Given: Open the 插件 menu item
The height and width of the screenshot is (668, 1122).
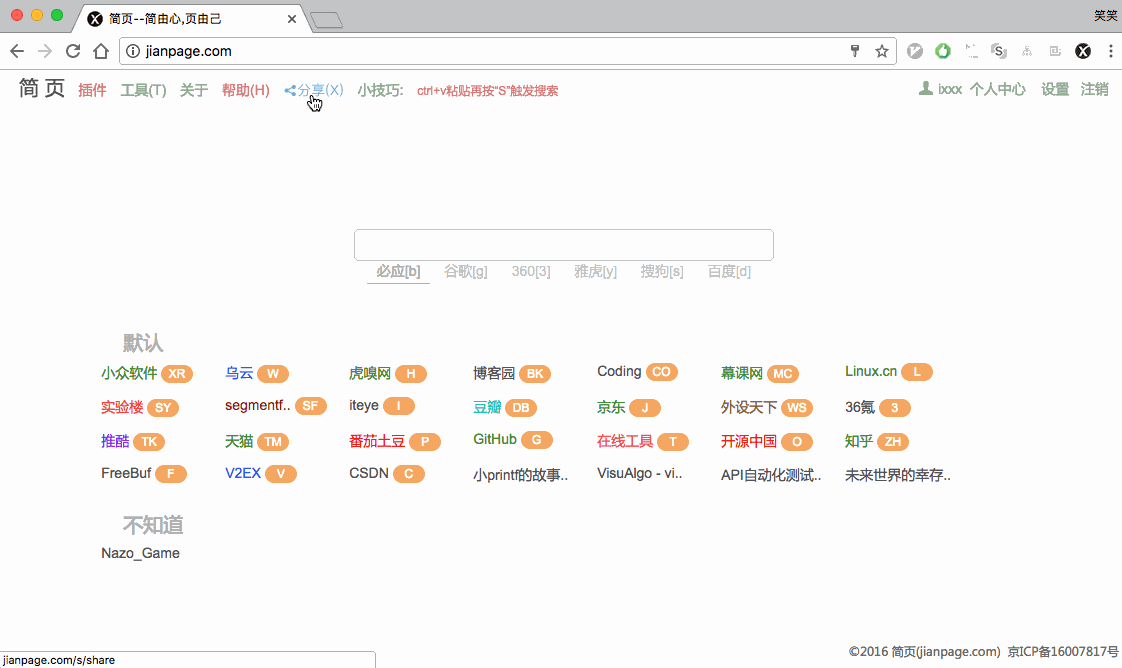Looking at the screenshot, I should (x=92, y=90).
